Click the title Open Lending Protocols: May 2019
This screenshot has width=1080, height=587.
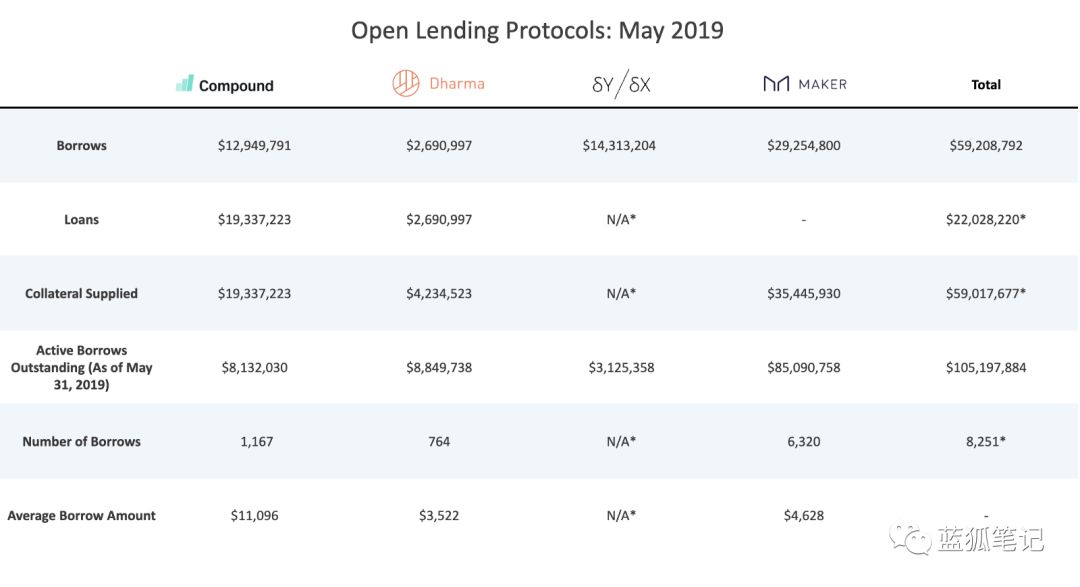coord(537,30)
